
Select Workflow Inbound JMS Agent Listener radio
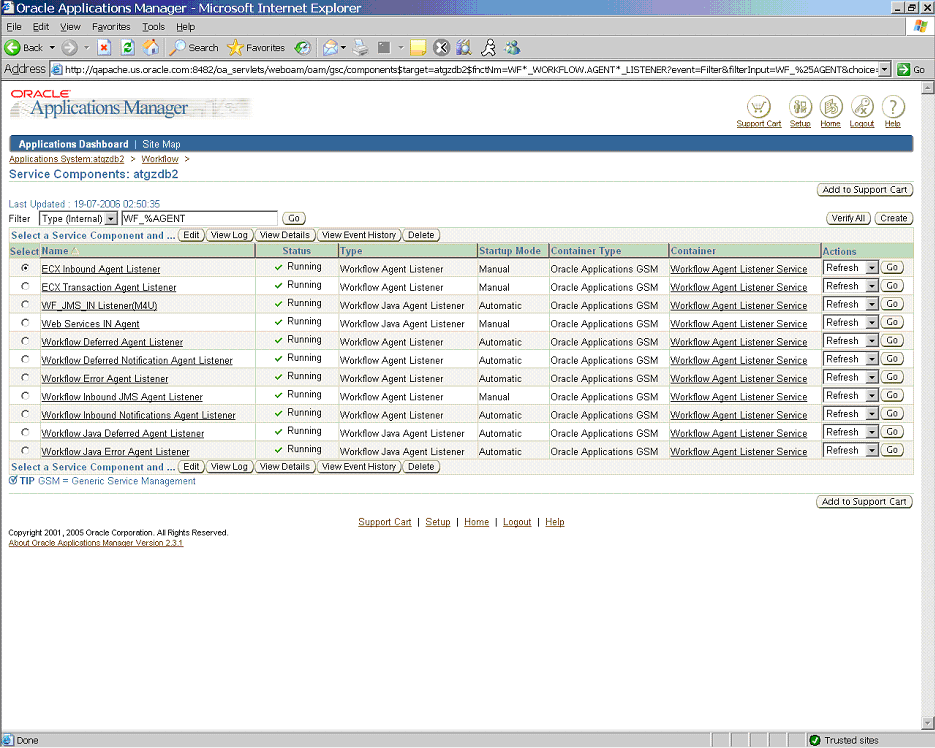(25, 396)
